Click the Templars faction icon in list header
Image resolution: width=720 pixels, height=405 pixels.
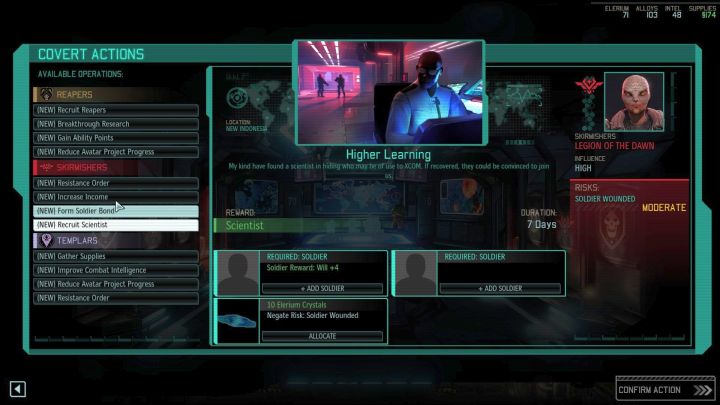point(46,241)
